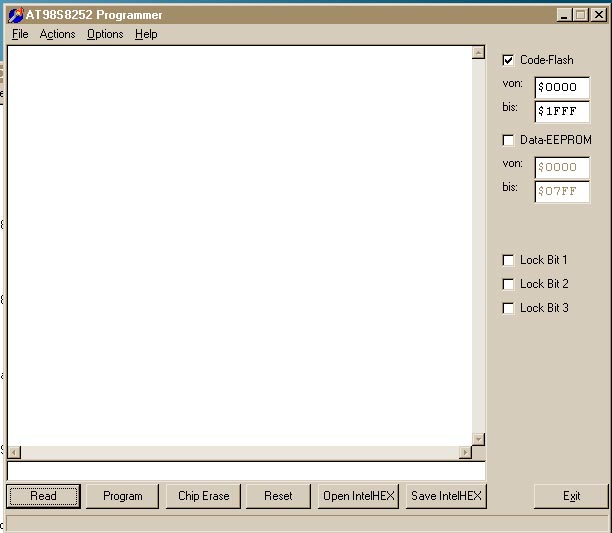Maximize the Programmer window
Screen dimensions: 612x533
581,15
